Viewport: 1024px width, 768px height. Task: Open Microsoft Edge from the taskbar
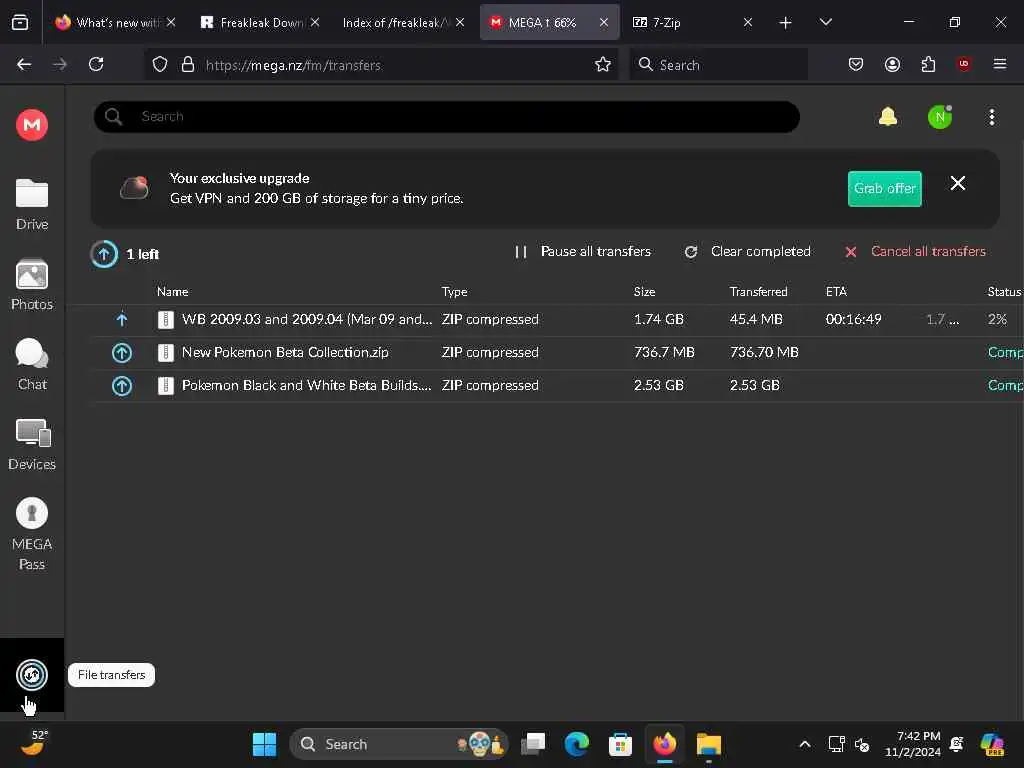tap(577, 744)
